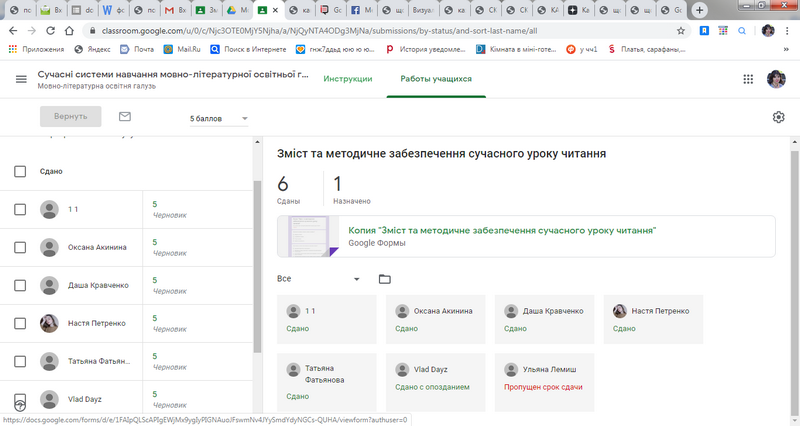Open the Все filter dropdown
This screenshot has width=800, height=426.
[x=319, y=279]
